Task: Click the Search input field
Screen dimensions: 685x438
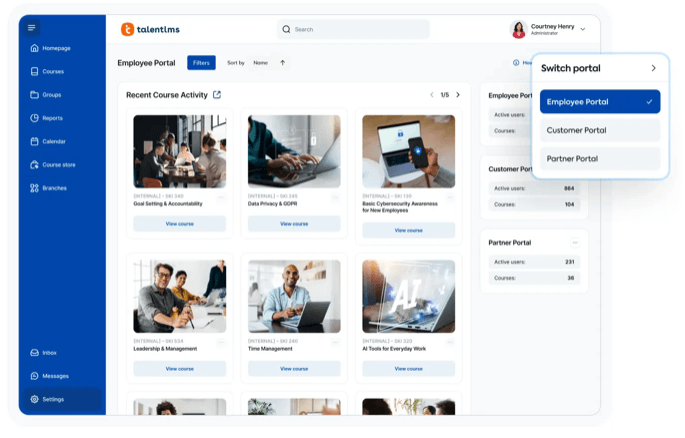Action: click(x=353, y=29)
